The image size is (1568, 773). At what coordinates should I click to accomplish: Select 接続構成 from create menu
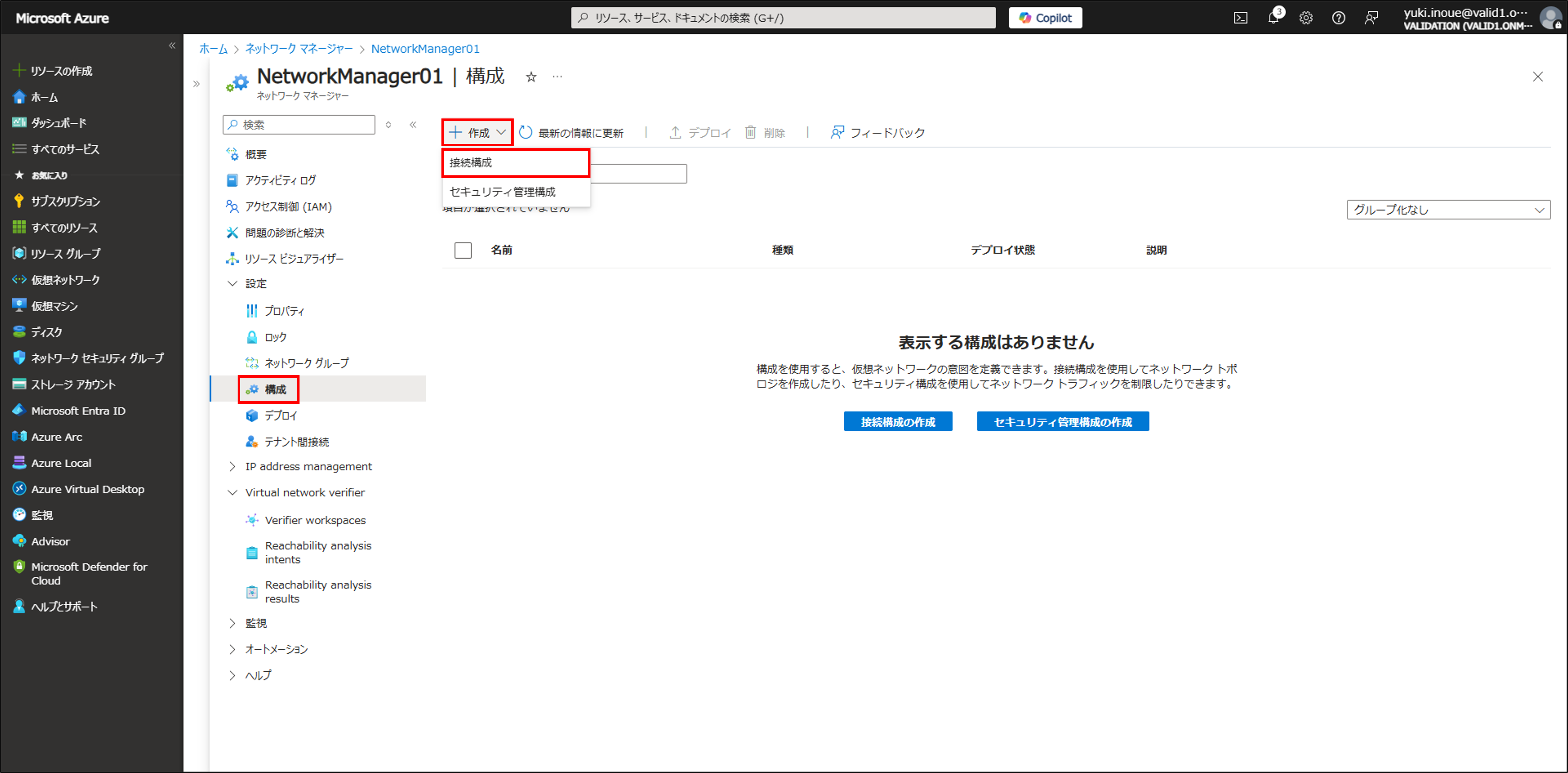pyautogui.click(x=515, y=163)
